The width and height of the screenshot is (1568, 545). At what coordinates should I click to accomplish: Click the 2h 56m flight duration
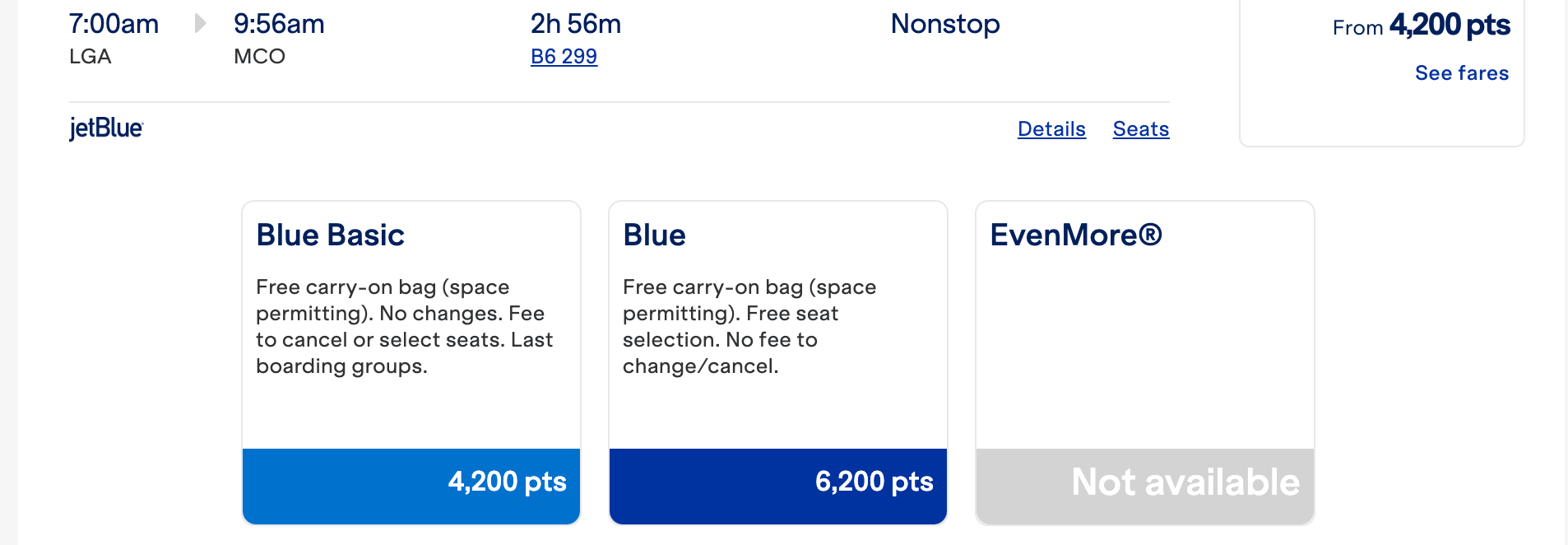(575, 24)
